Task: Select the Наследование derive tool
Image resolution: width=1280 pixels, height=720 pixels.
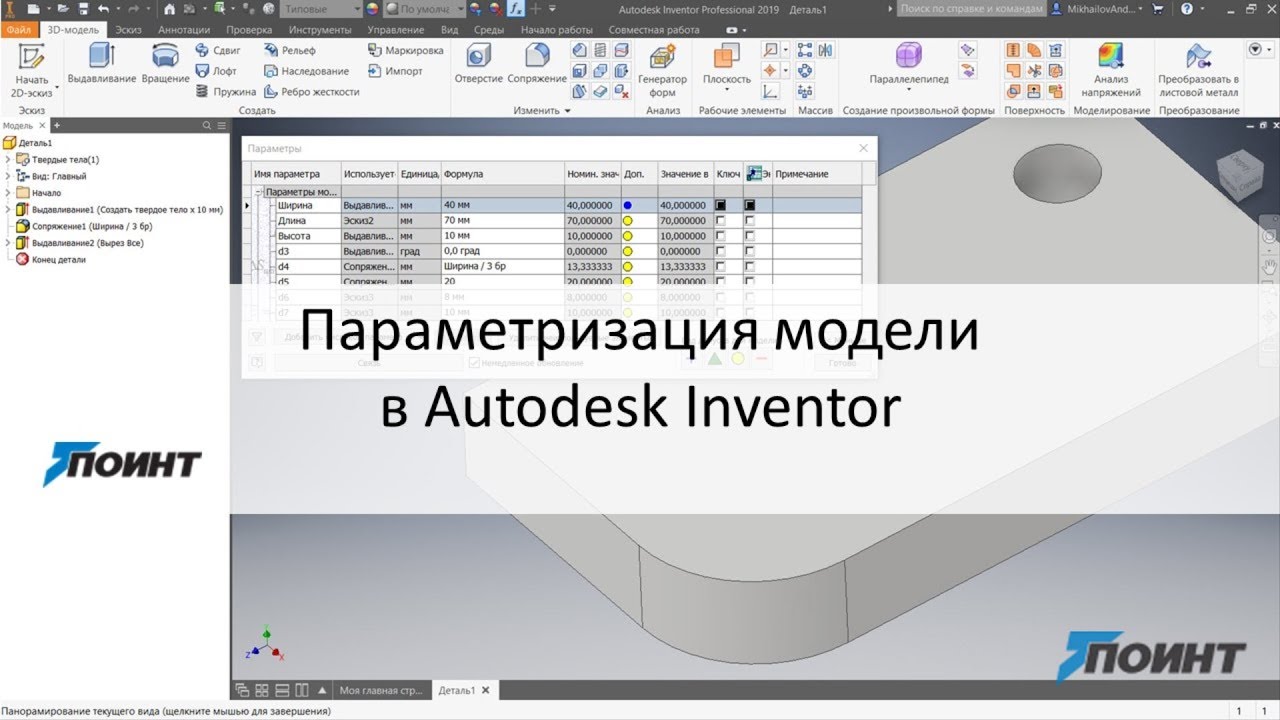Action: coord(306,71)
